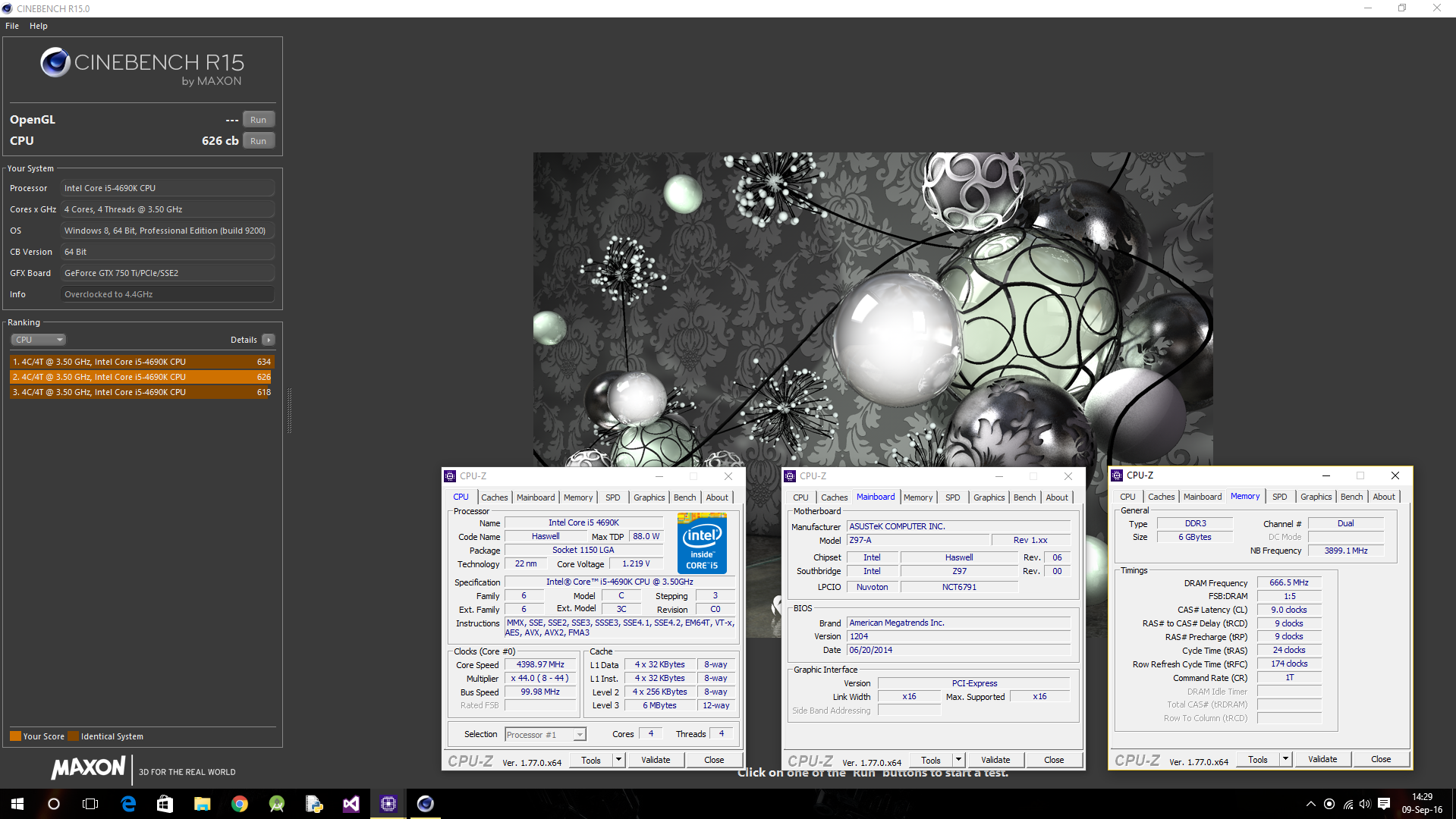Click the orange Your Score legend swatch
Image resolution: width=1456 pixels, height=819 pixels.
[15, 736]
